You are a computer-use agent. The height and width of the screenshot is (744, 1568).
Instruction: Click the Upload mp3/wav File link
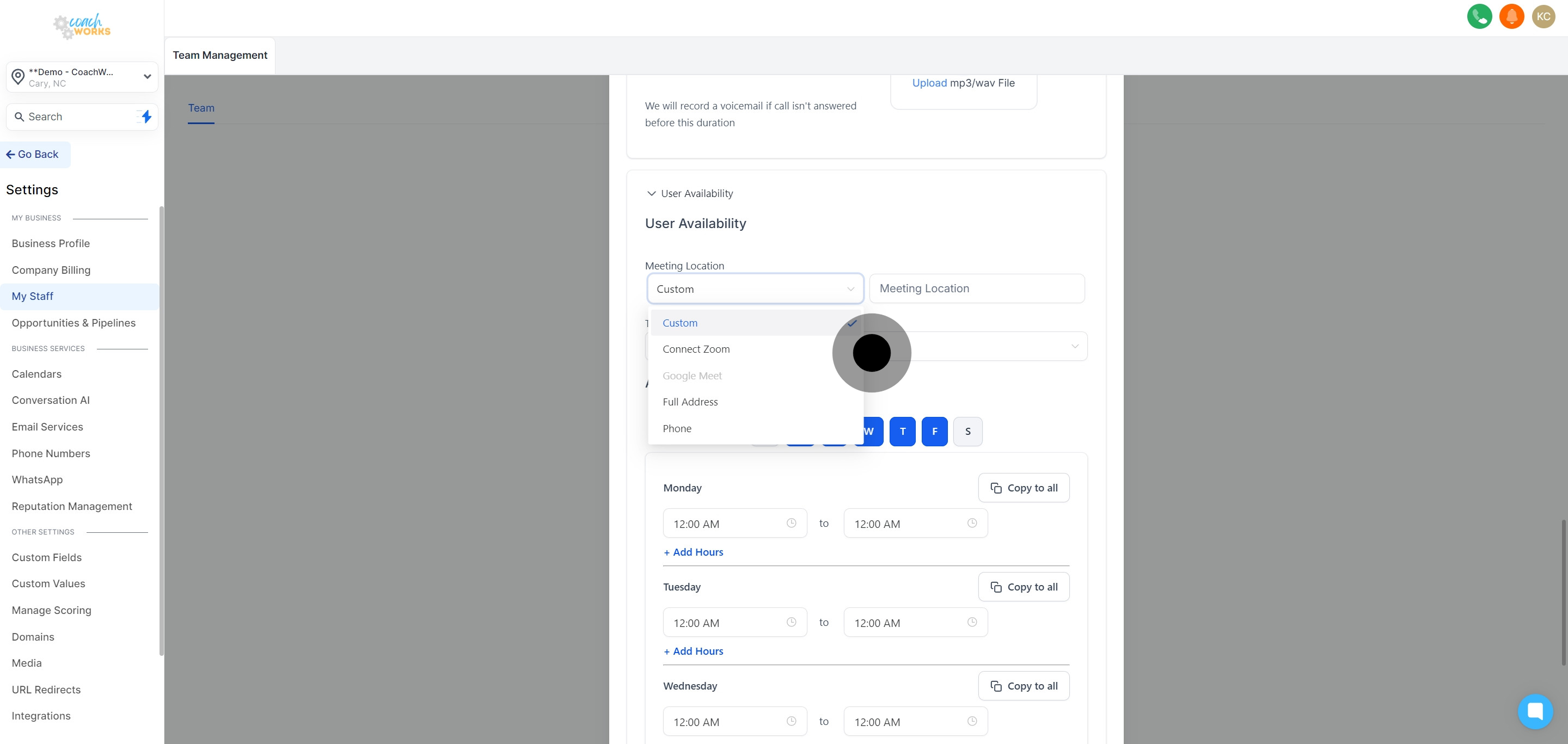(929, 83)
